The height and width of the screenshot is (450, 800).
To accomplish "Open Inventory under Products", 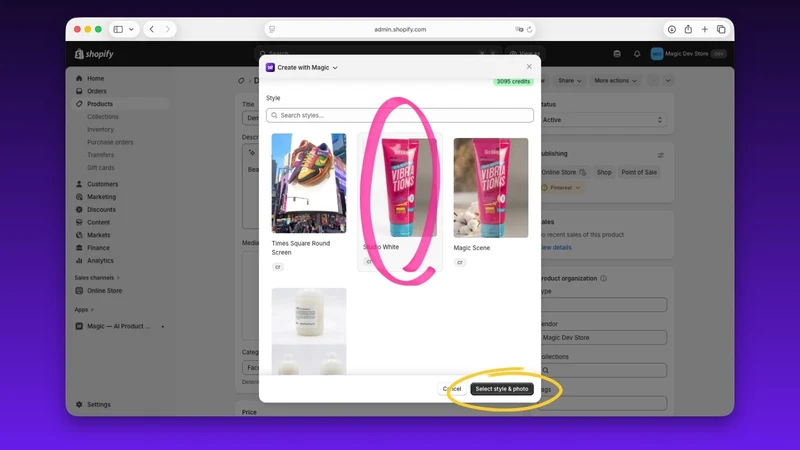I will [x=101, y=130].
